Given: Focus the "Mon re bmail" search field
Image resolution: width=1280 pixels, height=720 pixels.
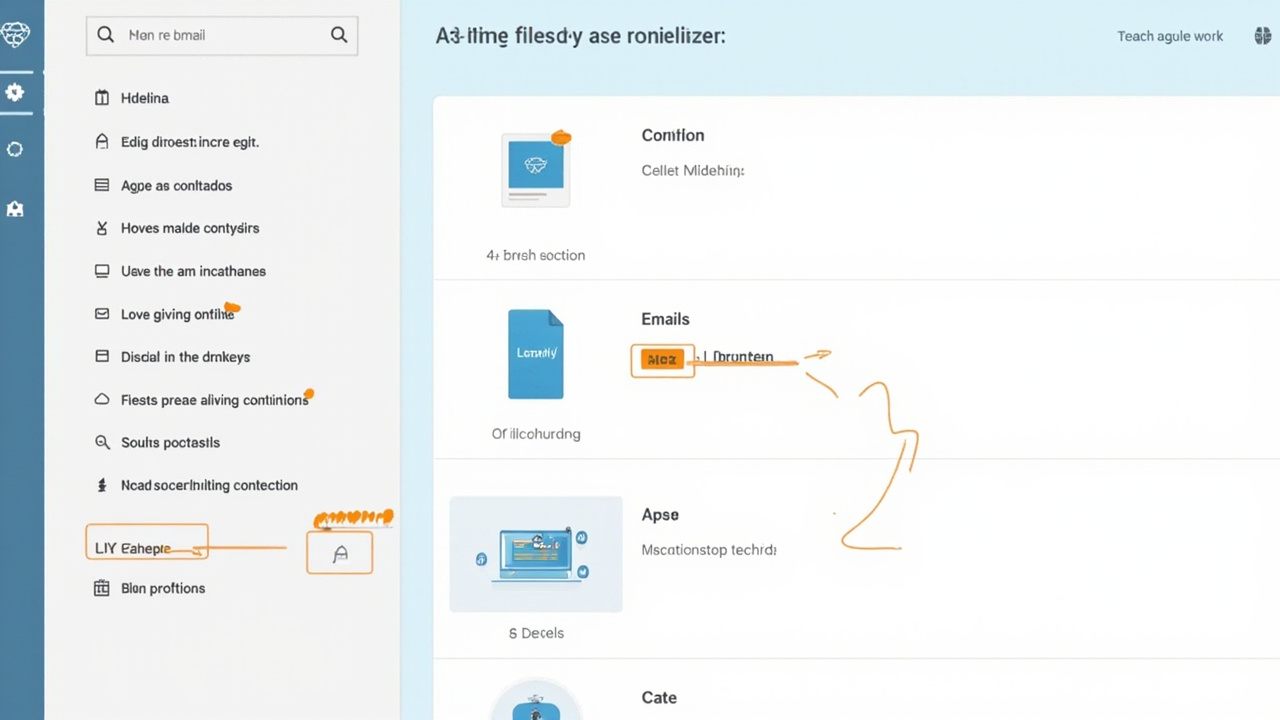Looking at the screenshot, I should (222, 35).
